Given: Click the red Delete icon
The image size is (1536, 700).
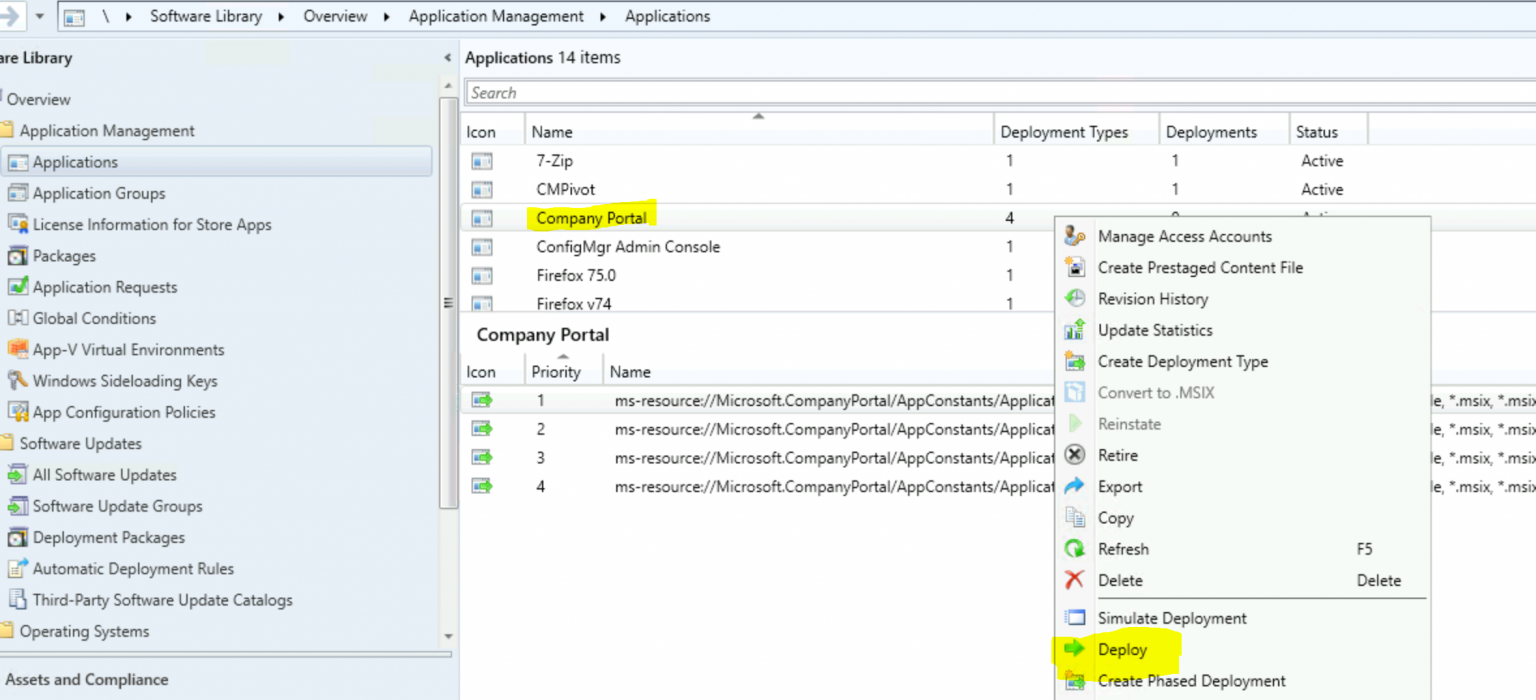Looking at the screenshot, I should pyautogui.click(x=1075, y=580).
